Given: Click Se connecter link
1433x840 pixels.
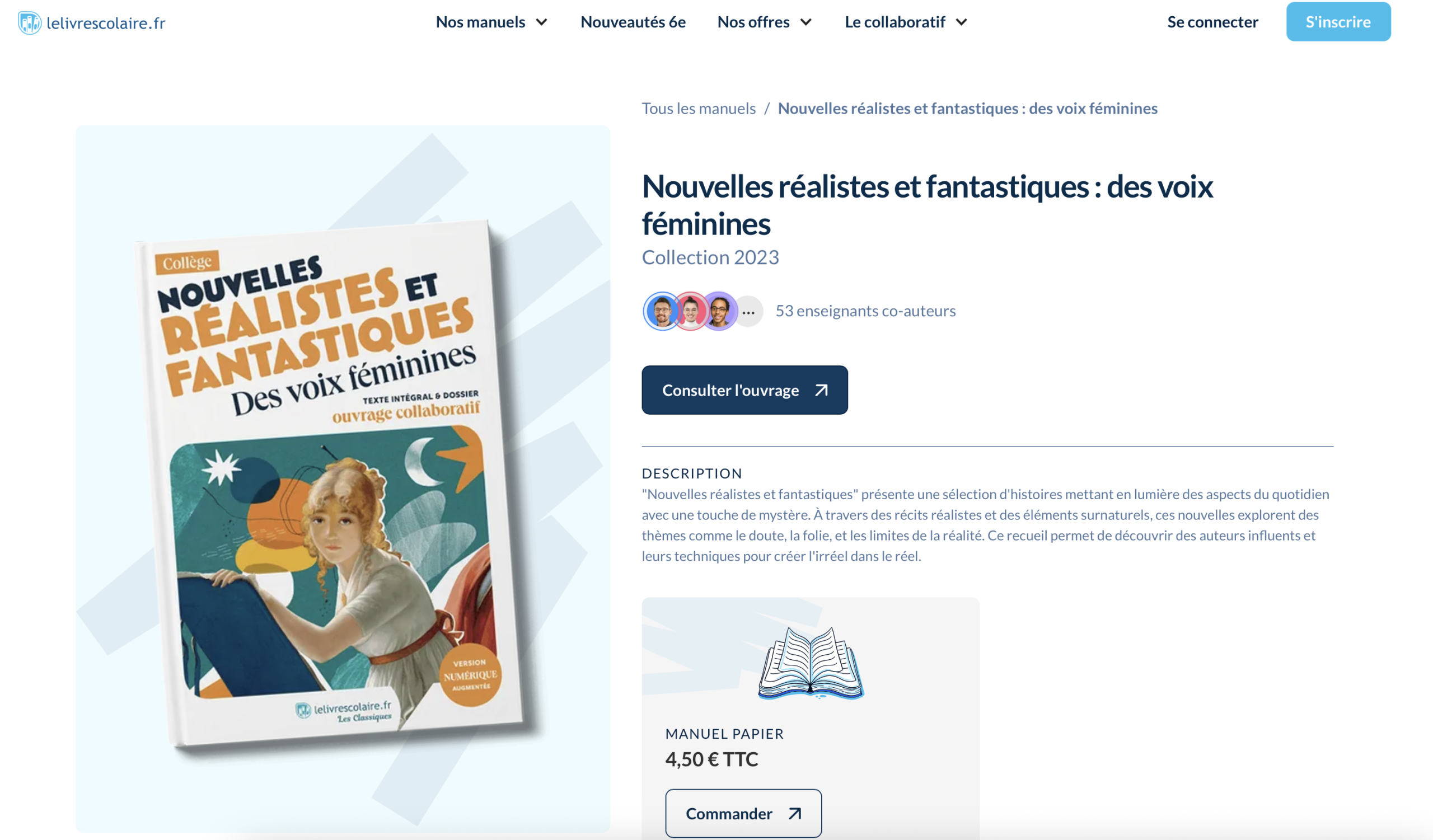Looking at the screenshot, I should tap(1212, 22).
